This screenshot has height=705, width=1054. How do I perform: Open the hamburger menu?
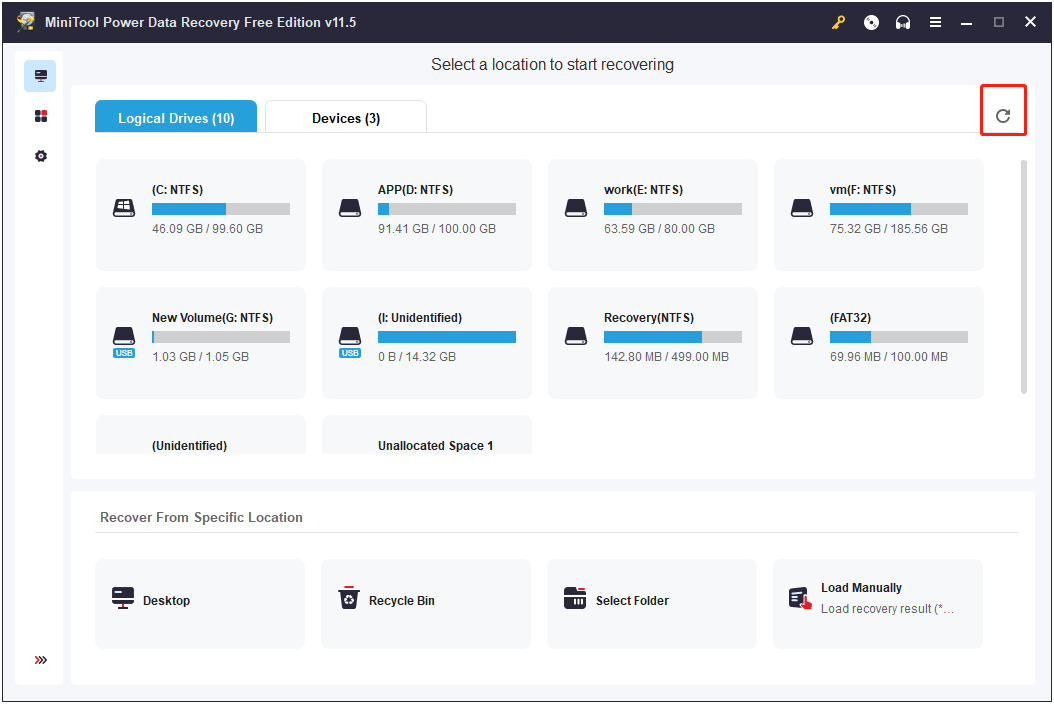(935, 22)
